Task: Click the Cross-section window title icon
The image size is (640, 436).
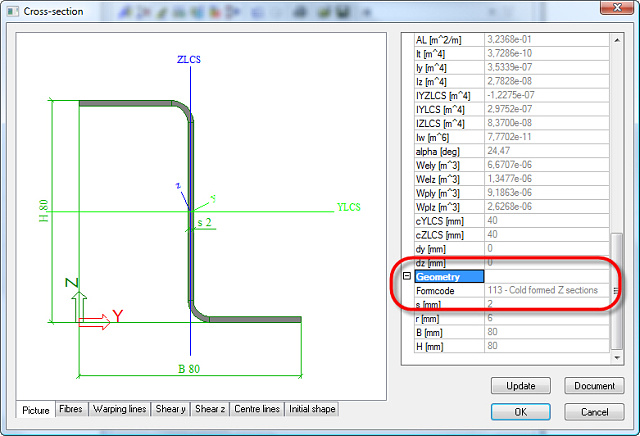Action: point(12,12)
